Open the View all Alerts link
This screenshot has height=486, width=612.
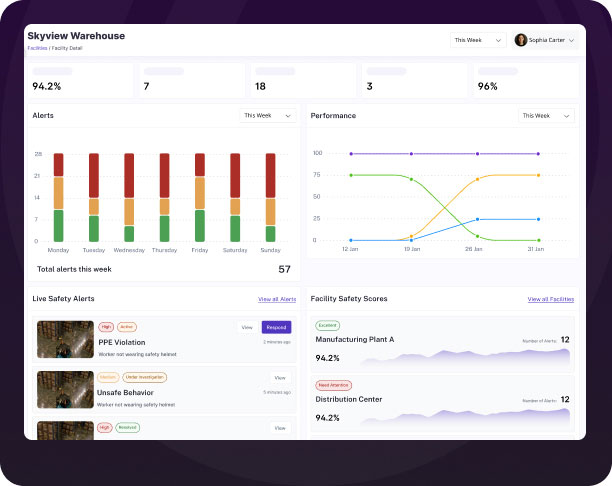click(x=277, y=299)
